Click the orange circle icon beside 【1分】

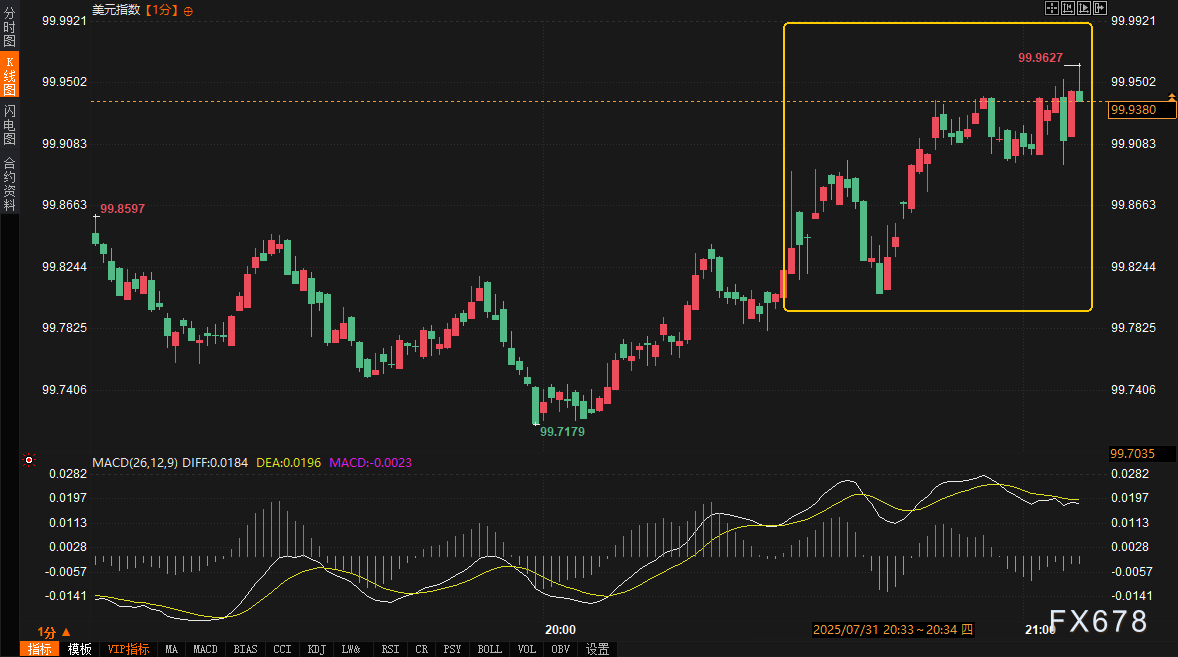[189, 10]
